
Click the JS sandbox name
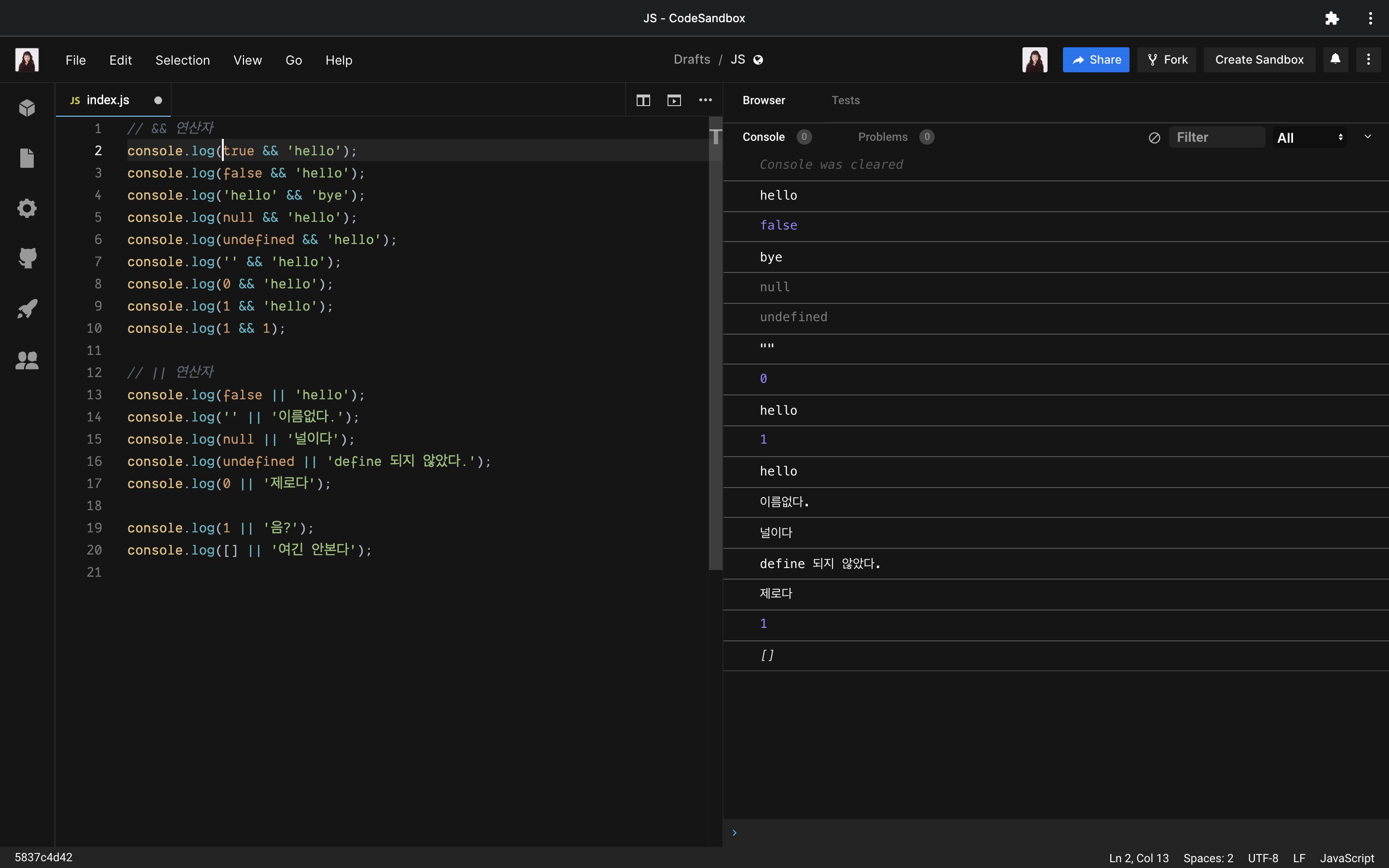(x=737, y=60)
